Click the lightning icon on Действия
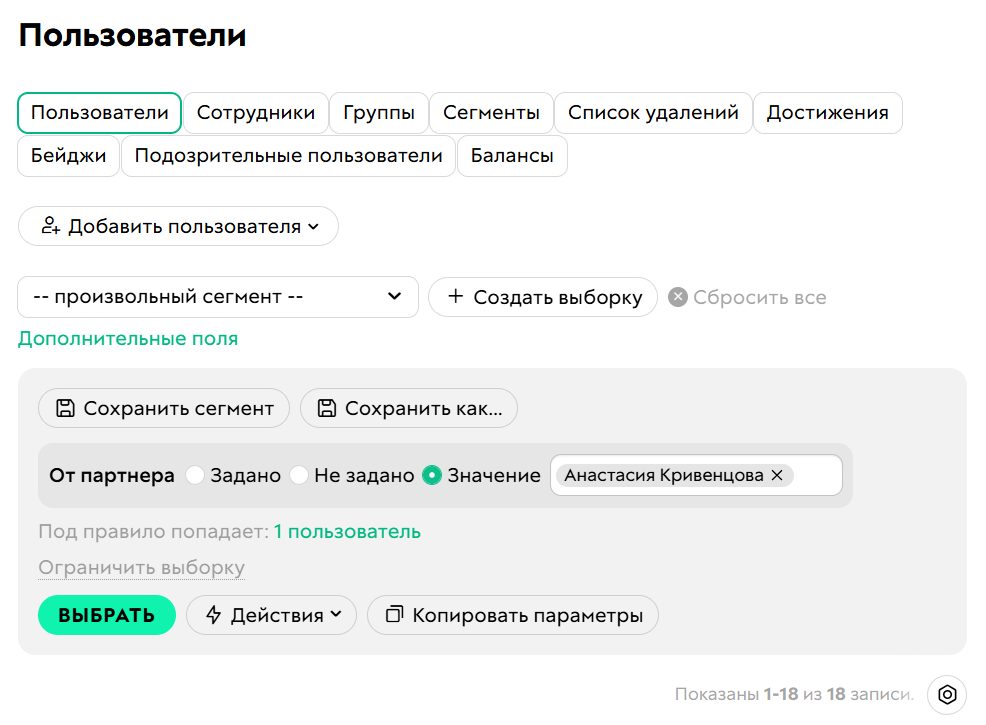 coord(213,615)
